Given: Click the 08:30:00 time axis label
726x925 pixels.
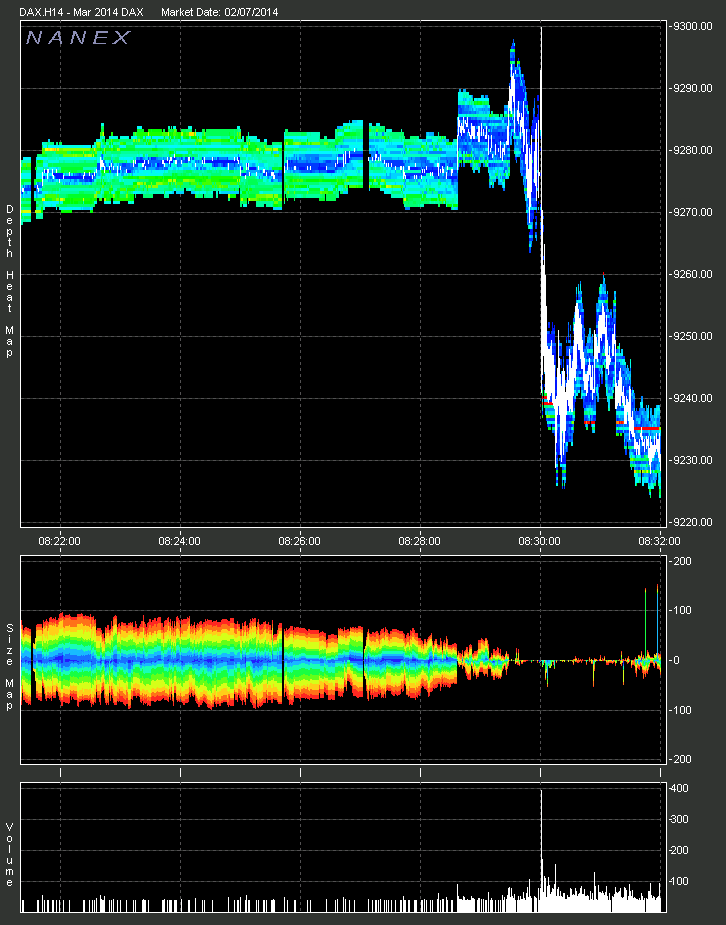Looking at the screenshot, I should click(540, 541).
